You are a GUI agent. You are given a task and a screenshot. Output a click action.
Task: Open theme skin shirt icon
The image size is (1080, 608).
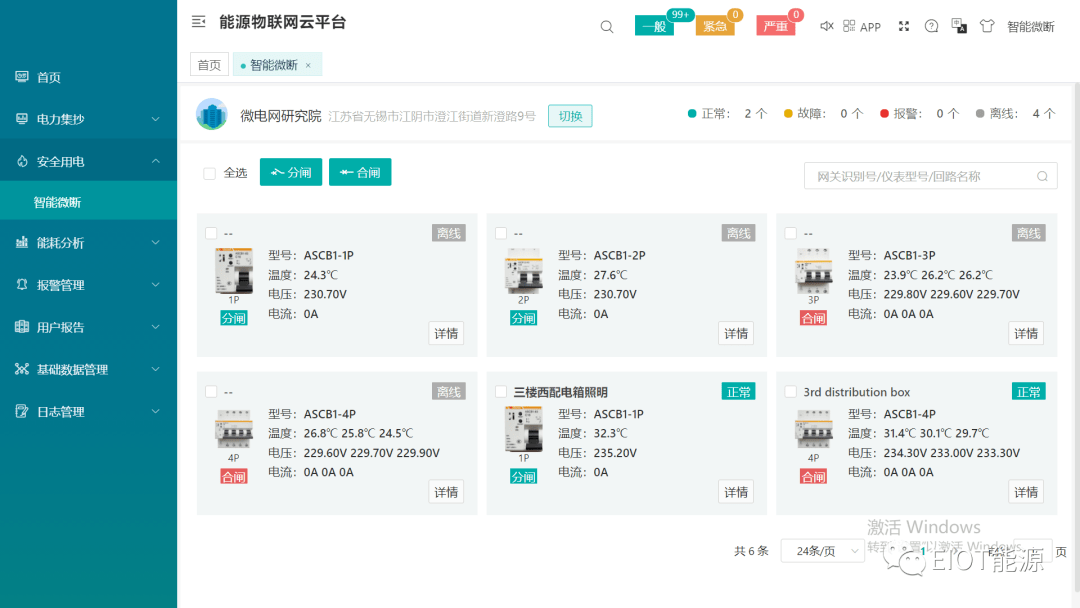point(987,26)
